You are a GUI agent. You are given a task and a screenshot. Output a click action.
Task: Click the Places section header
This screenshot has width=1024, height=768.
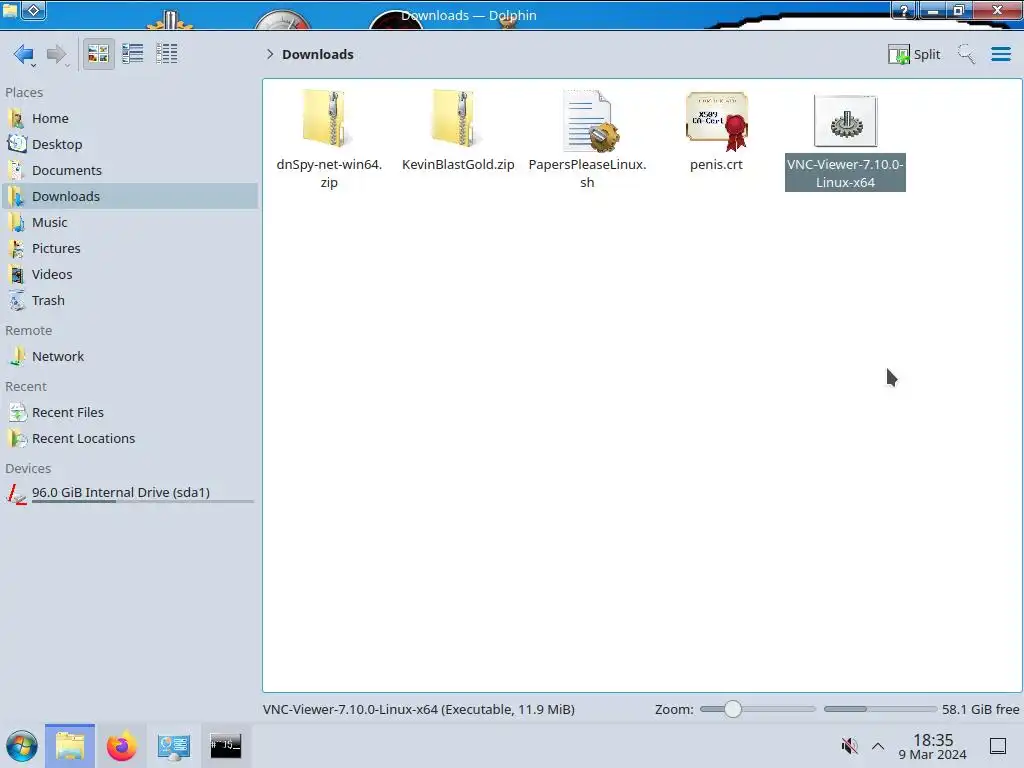[24, 93]
